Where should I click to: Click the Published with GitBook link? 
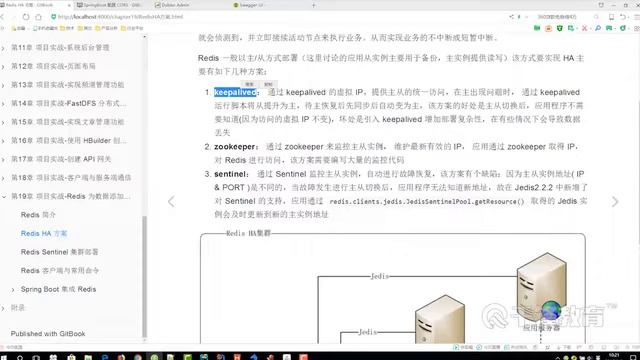click(48, 333)
